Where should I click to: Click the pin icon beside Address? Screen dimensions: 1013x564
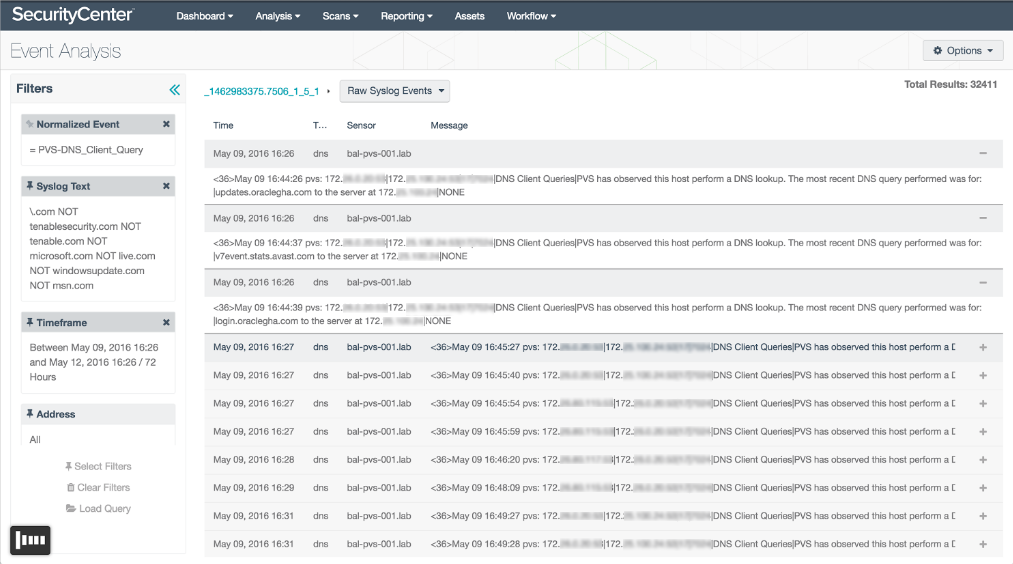[x=30, y=414]
